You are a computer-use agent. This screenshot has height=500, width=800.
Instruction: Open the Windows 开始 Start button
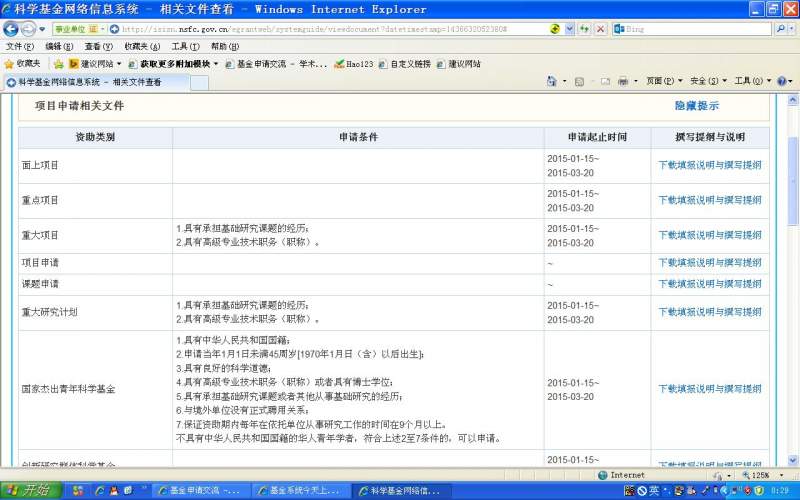click(x=30, y=491)
